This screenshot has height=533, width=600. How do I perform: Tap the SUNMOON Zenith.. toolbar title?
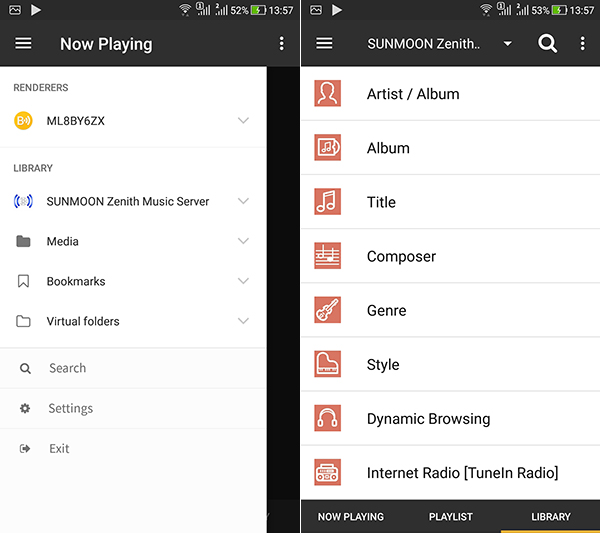click(423, 44)
